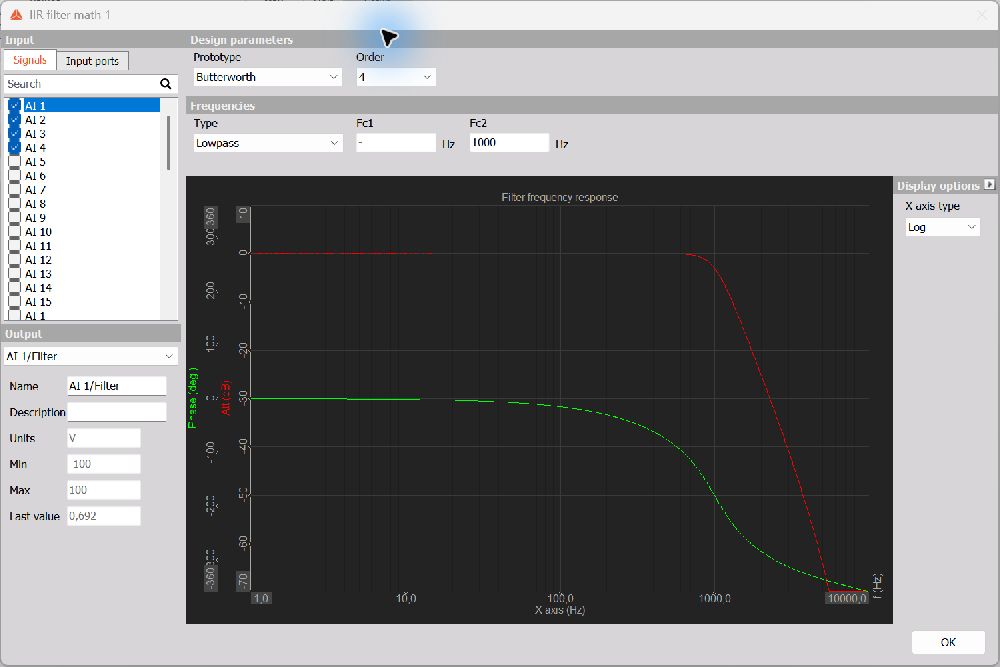Check the AI 8 signal checkbox
The height and width of the screenshot is (667, 1000).
tap(15, 204)
